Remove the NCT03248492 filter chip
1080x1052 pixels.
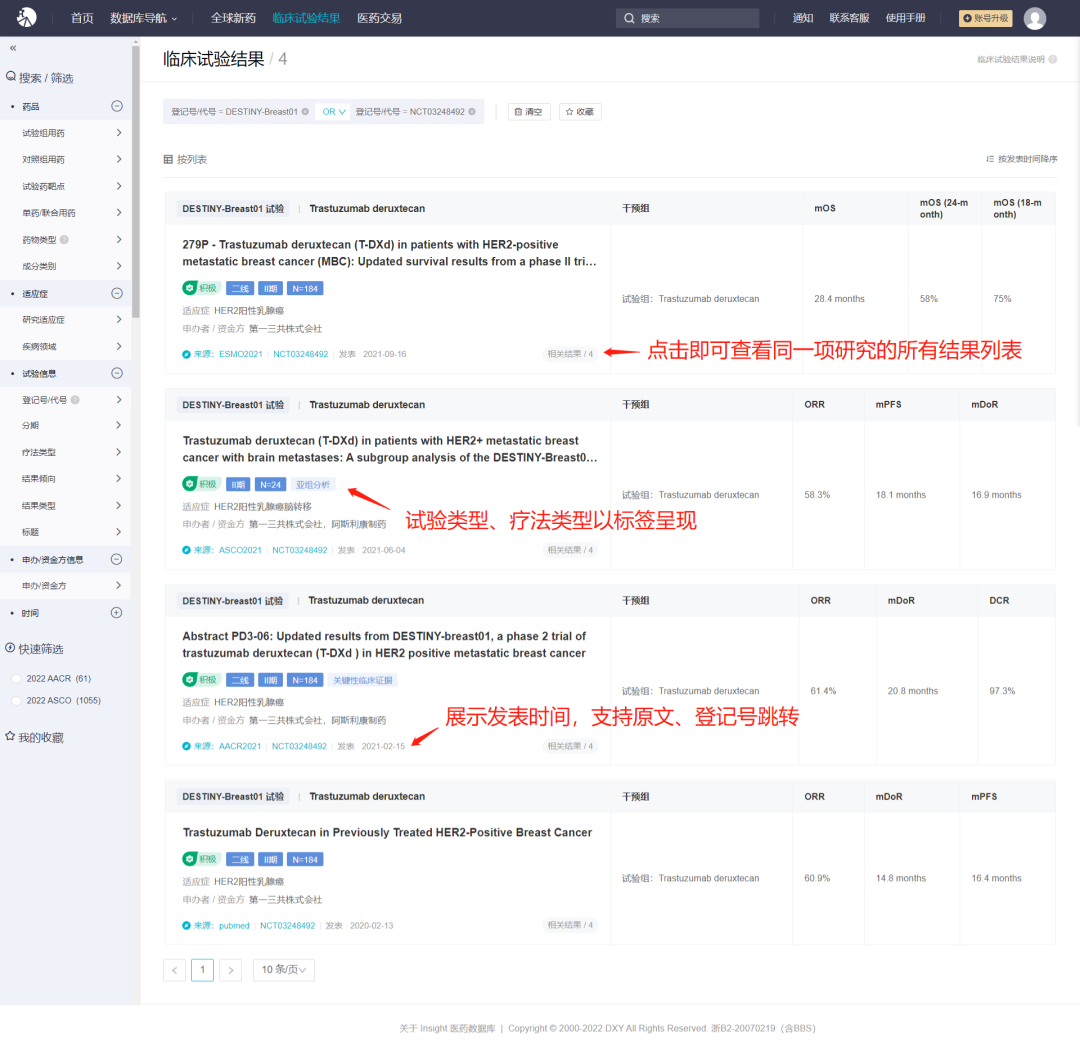472,112
